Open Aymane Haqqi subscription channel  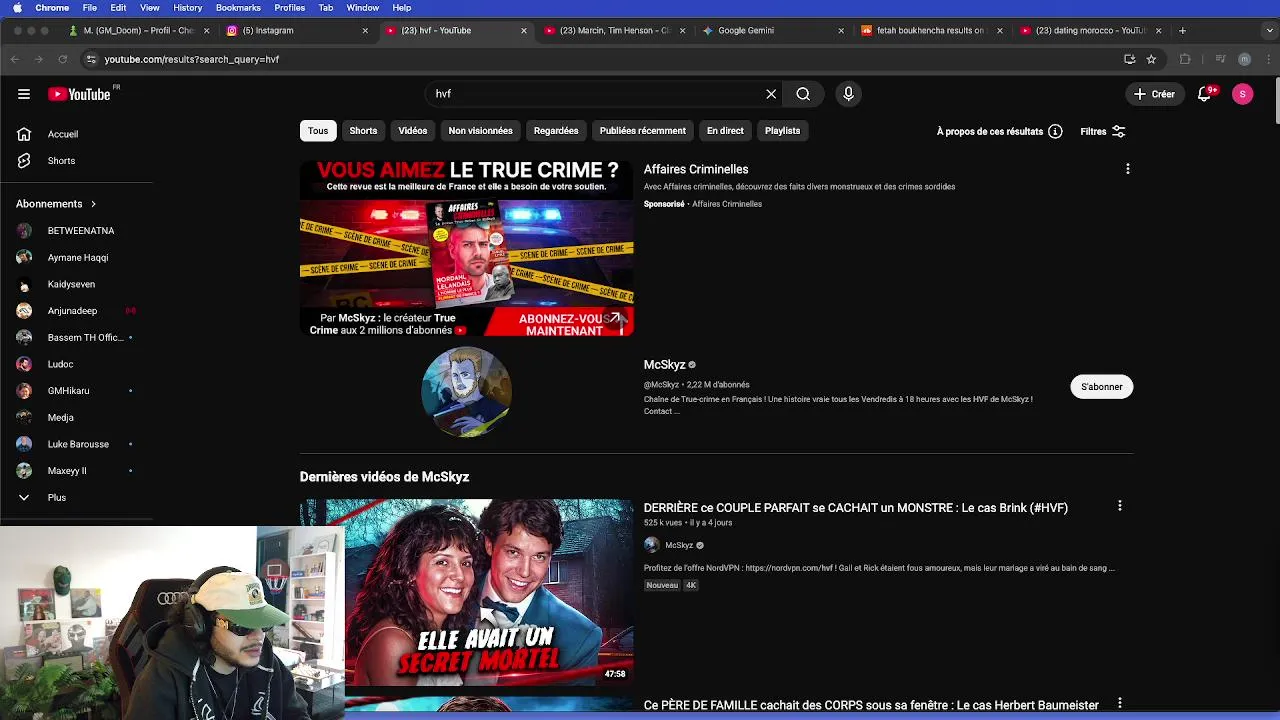point(77,258)
